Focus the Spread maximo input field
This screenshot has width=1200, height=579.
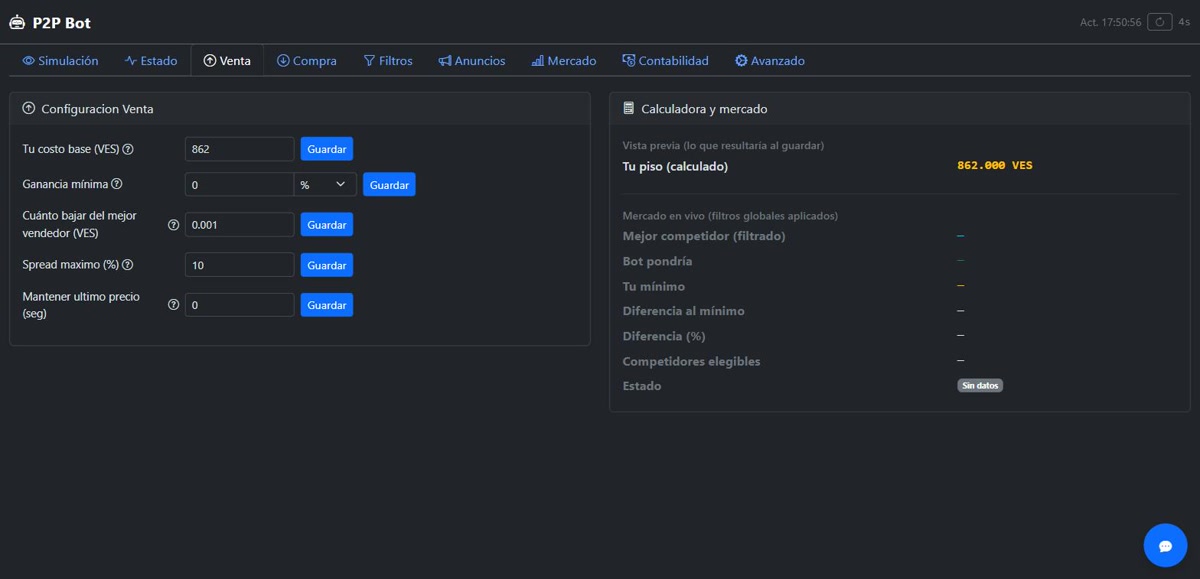240,265
